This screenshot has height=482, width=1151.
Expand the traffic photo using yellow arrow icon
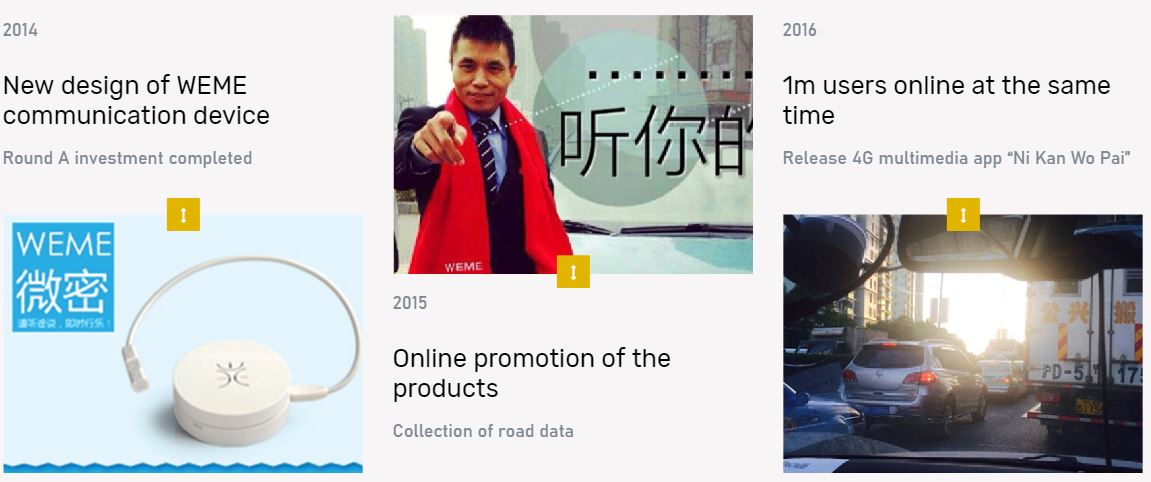point(963,214)
